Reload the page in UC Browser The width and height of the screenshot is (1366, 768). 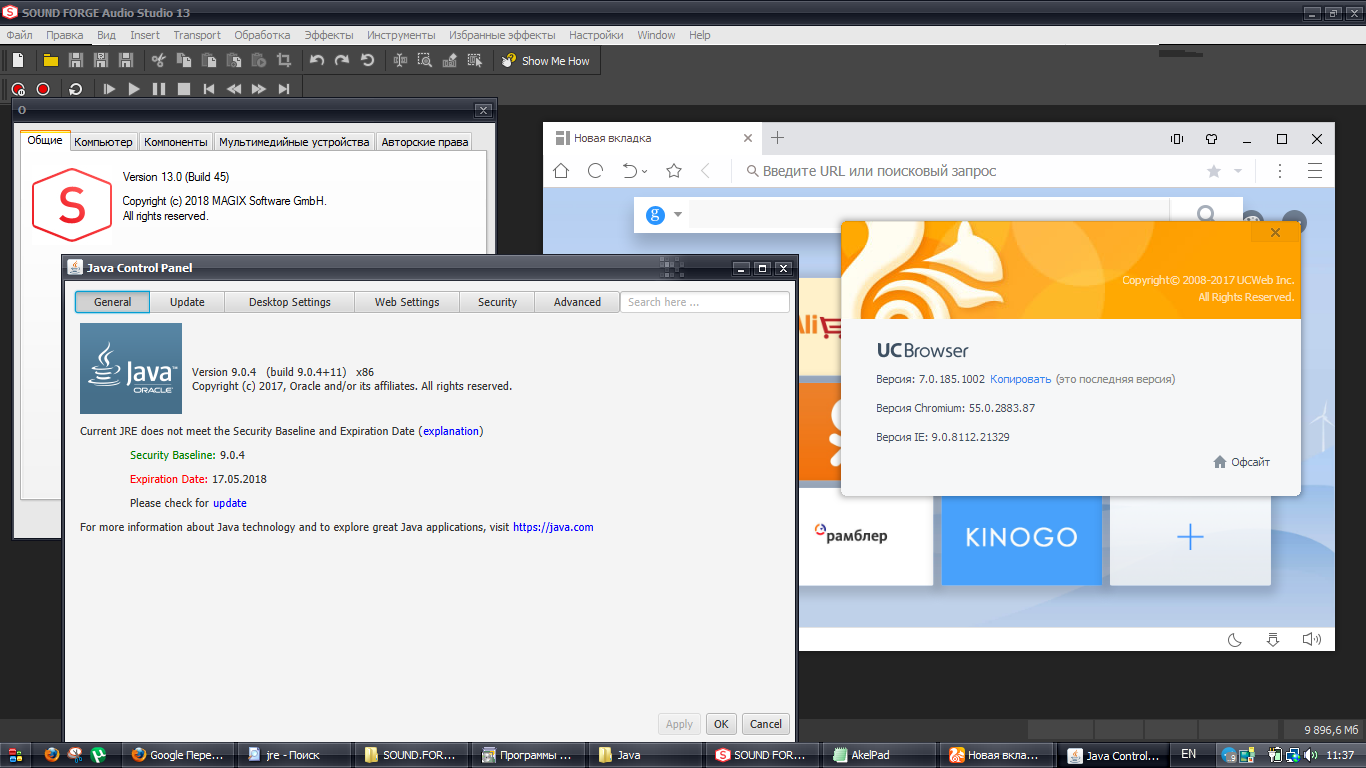[595, 171]
